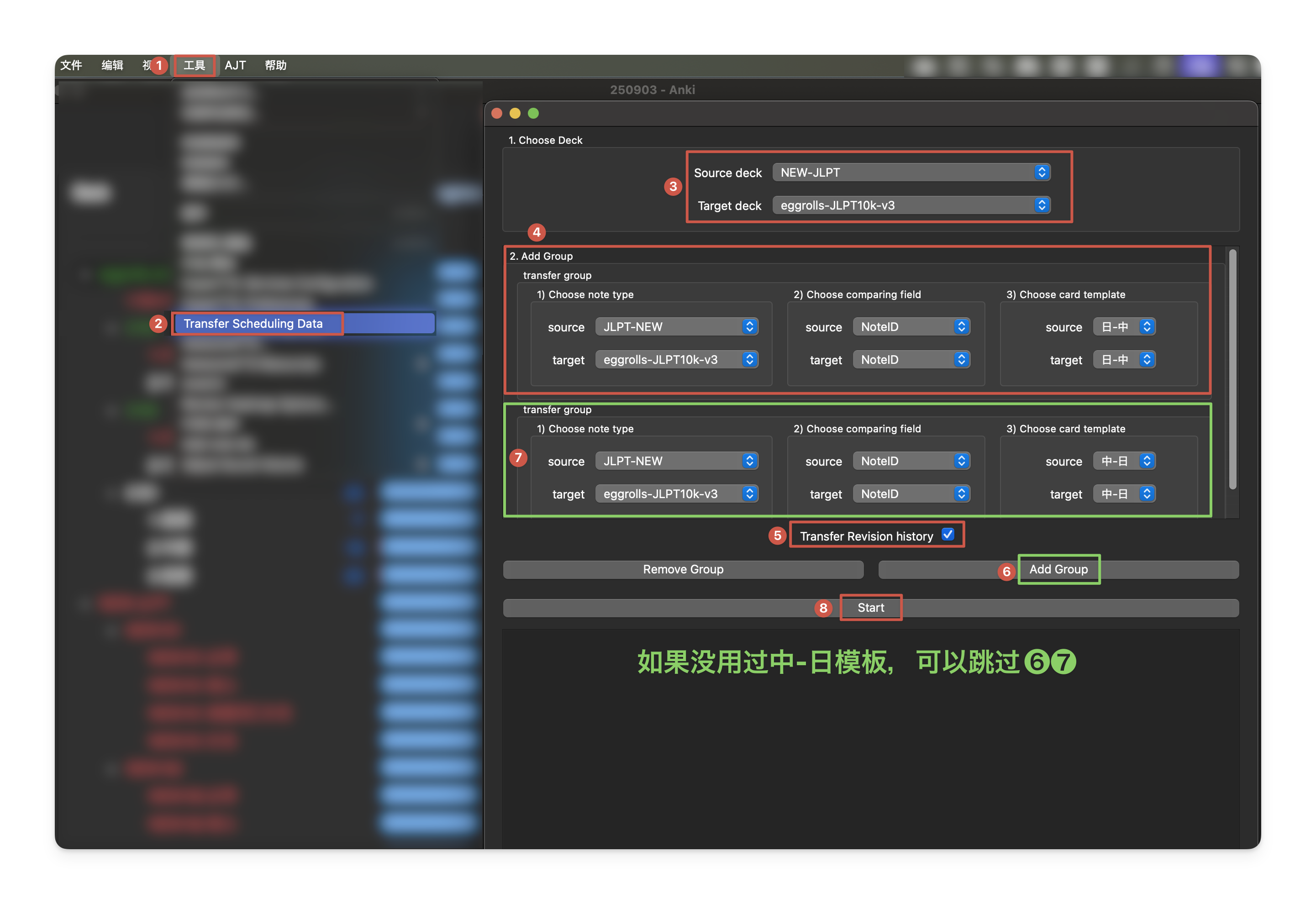
Task: Click second group source NoteID stepper arrows
Action: click(x=961, y=461)
